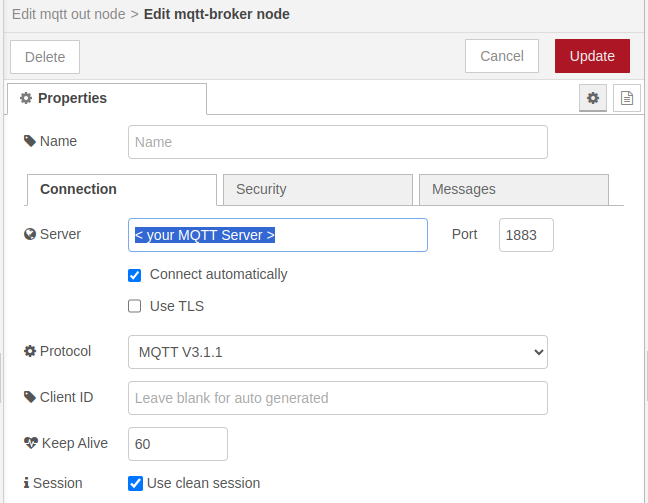Click the tag icon beside Client ID
648x503 pixels.
point(30,397)
